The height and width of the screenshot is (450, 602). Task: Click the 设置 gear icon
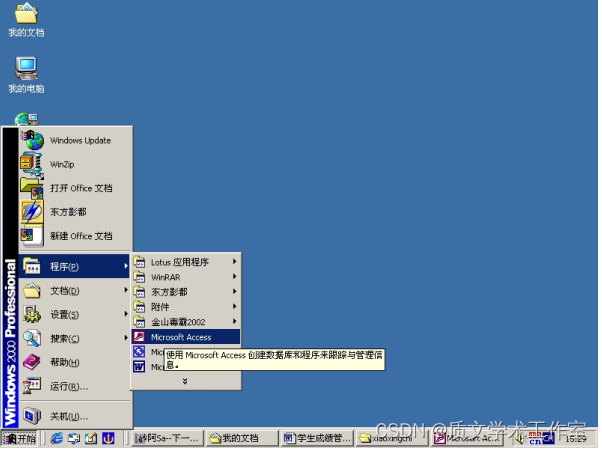tap(31, 314)
